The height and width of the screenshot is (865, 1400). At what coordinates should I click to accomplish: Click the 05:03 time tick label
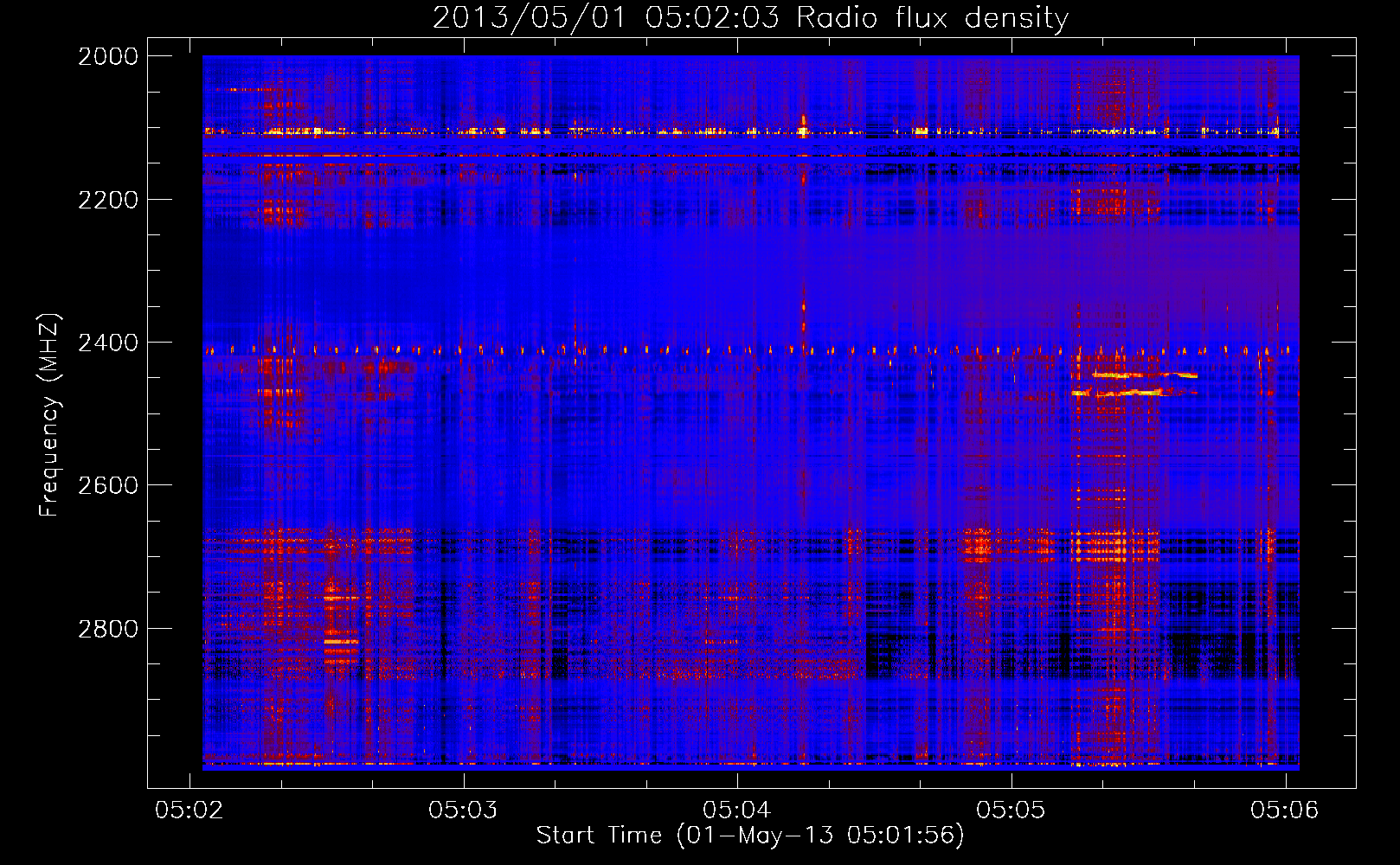(x=463, y=810)
